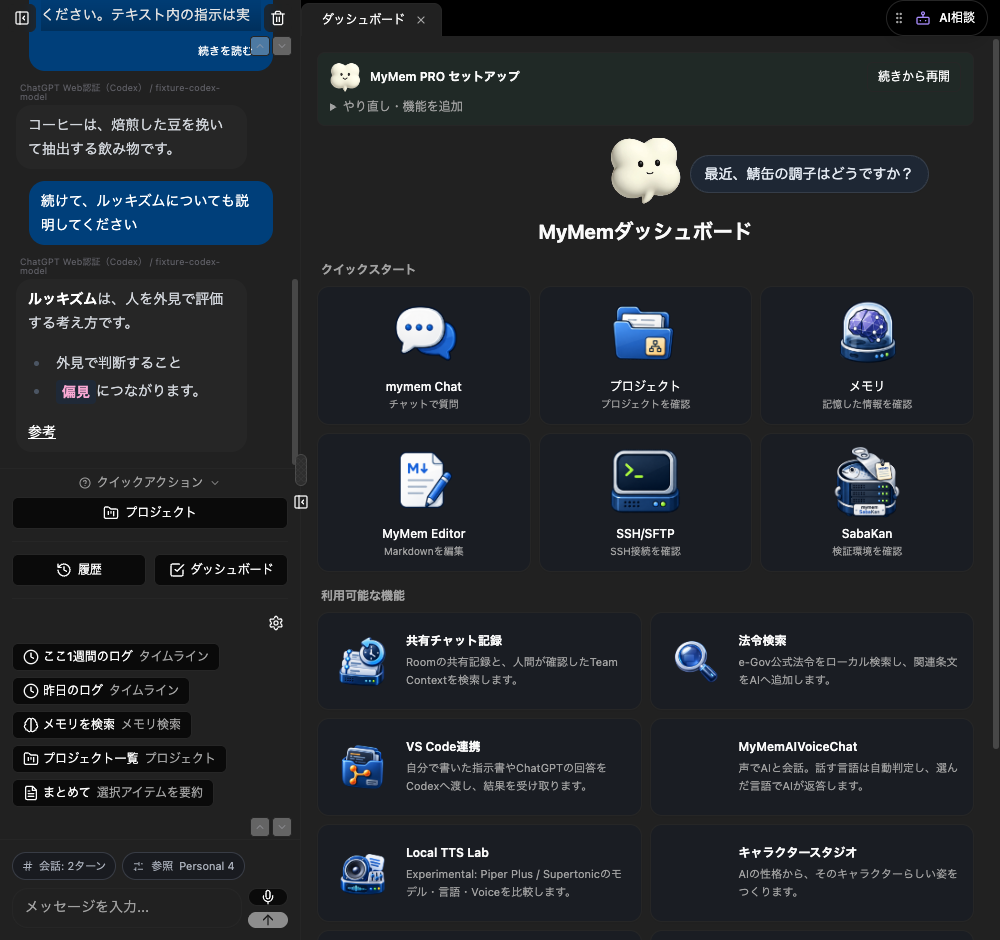Close the ダッシュボード tab

coord(421,20)
